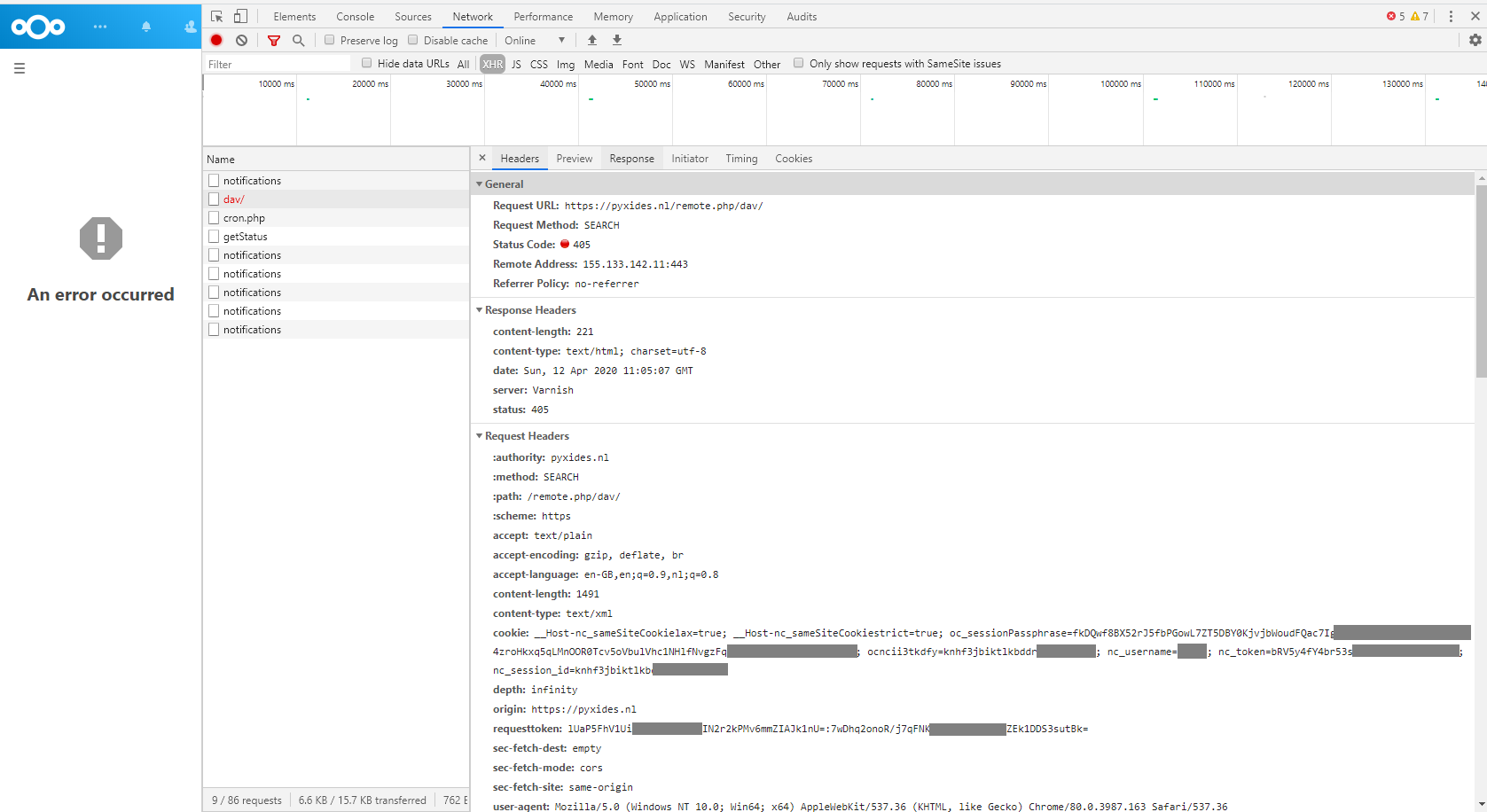Toggle the red filter funnel icon

pyautogui.click(x=274, y=40)
